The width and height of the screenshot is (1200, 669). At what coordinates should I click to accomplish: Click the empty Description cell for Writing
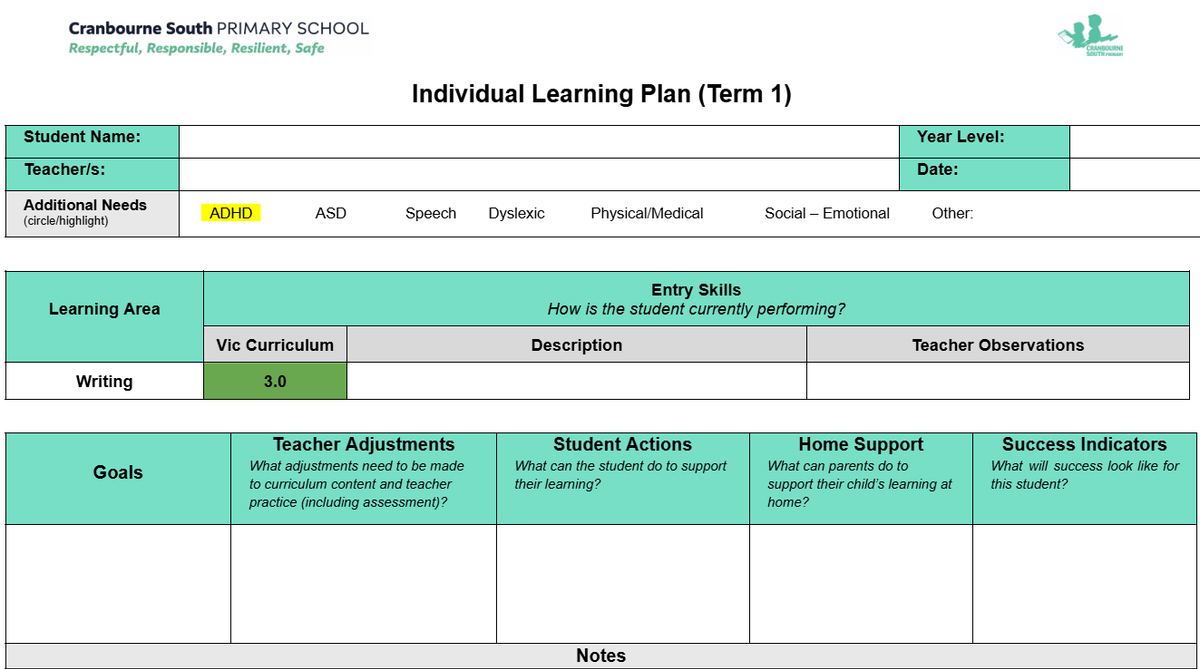[576, 381]
